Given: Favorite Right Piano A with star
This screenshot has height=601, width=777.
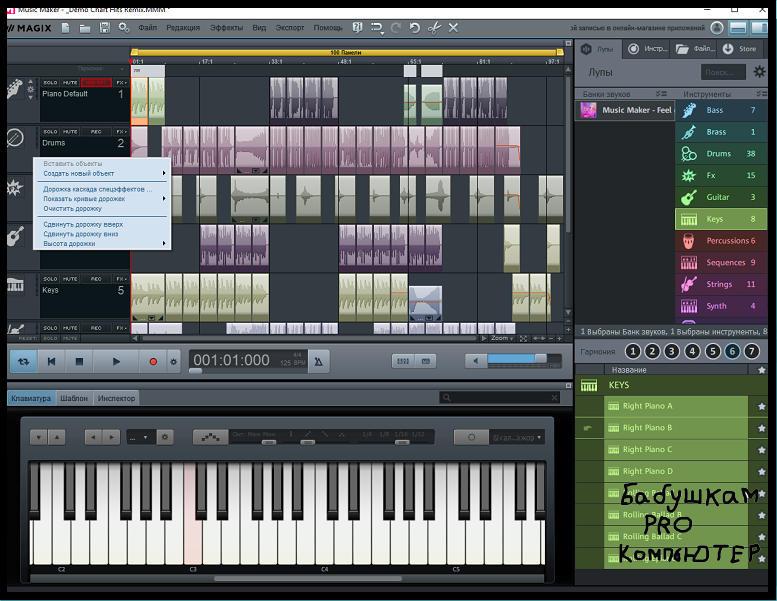Looking at the screenshot, I should coord(762,406).
